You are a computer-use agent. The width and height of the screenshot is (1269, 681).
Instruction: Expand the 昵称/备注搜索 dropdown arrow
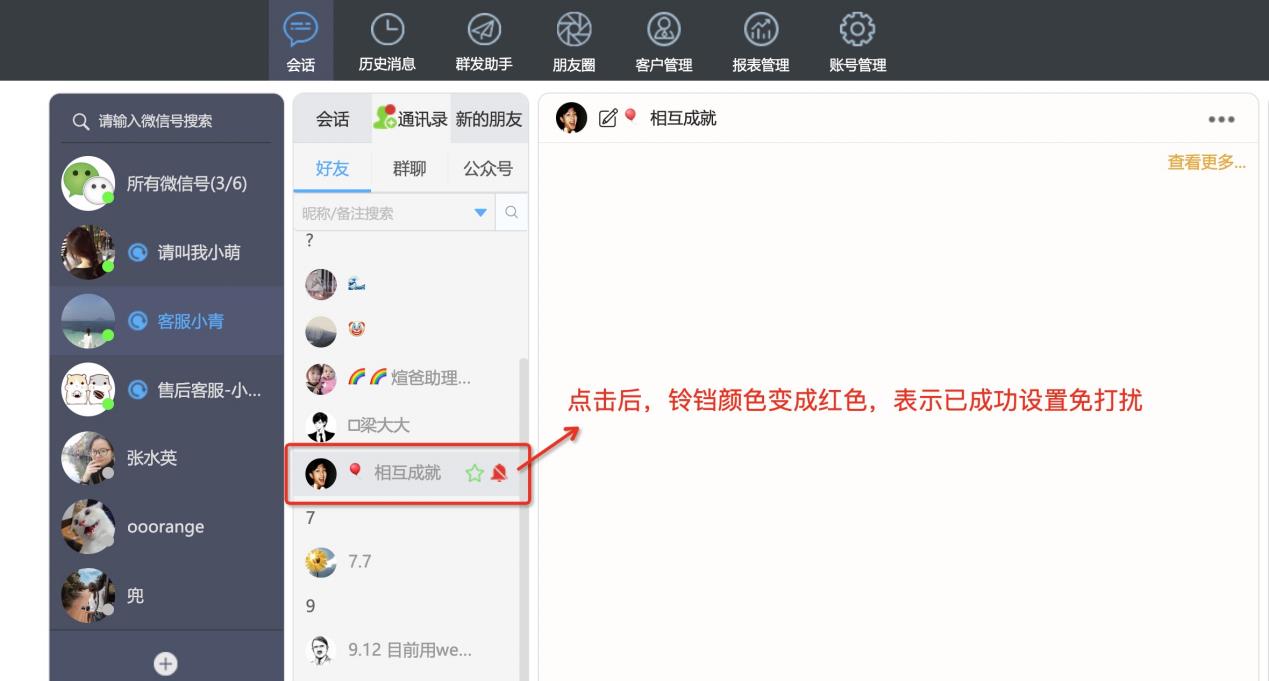point(481,213)
